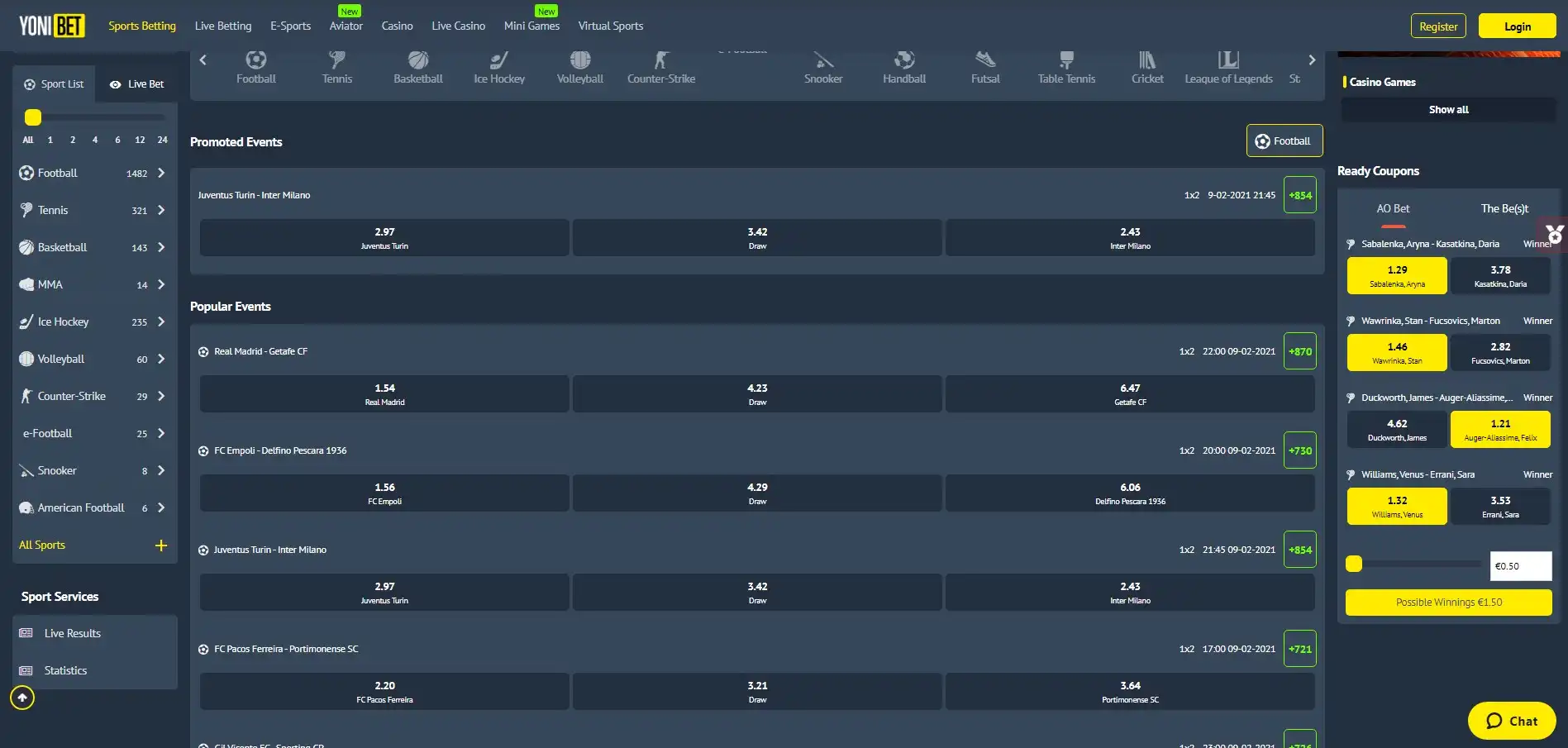This screenshot has height=748, width=1568.
Task: Click the €0.50 stake input field
Action: pyautogui.click(x=1519, y=566)
